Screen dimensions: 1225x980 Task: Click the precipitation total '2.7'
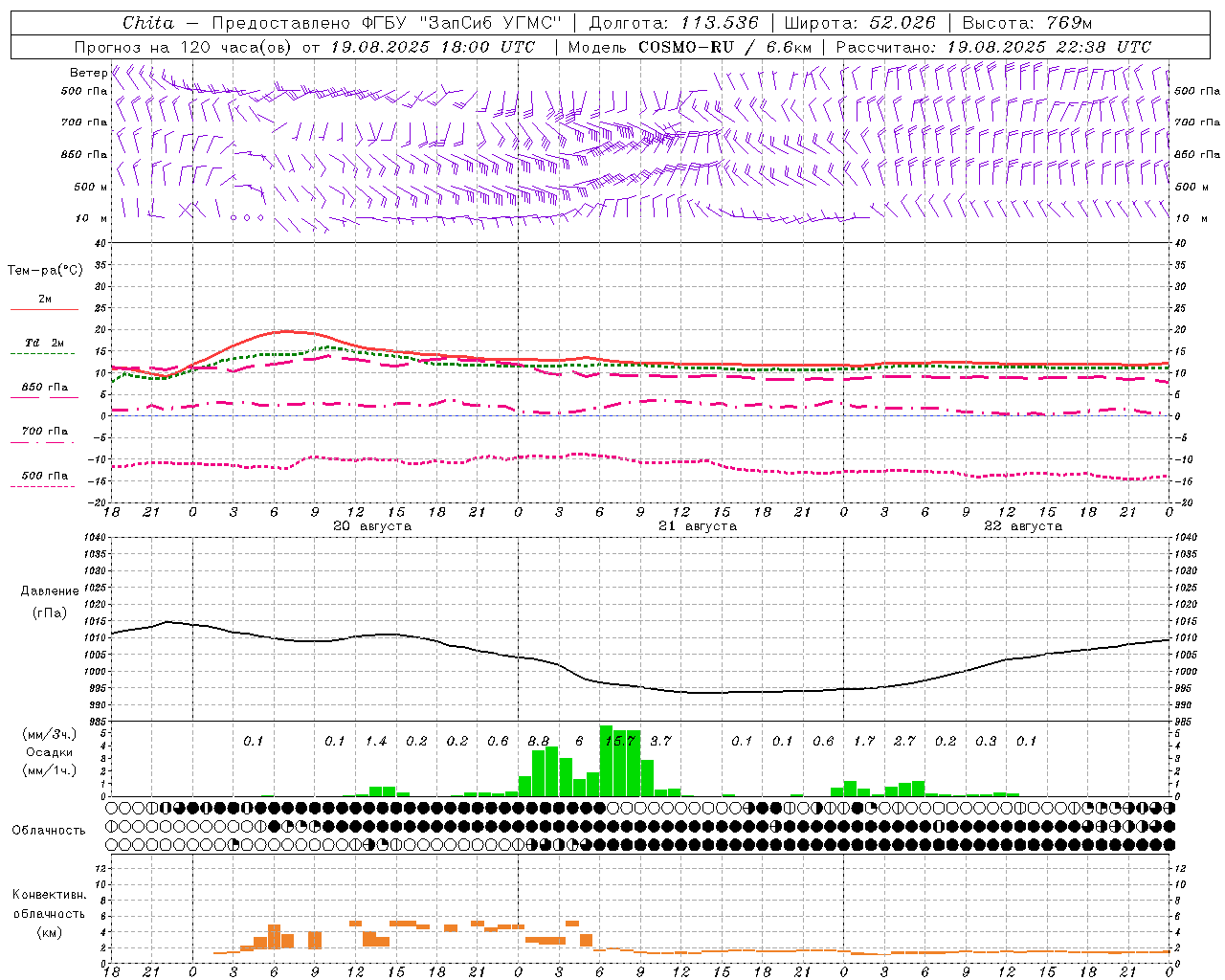(x=904, y=741)
